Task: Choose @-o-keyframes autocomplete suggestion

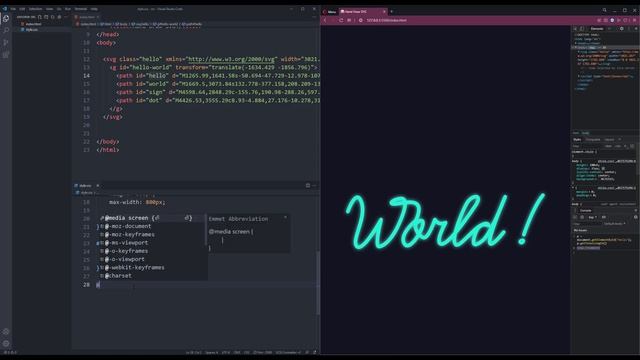Action: coord(152,251)
